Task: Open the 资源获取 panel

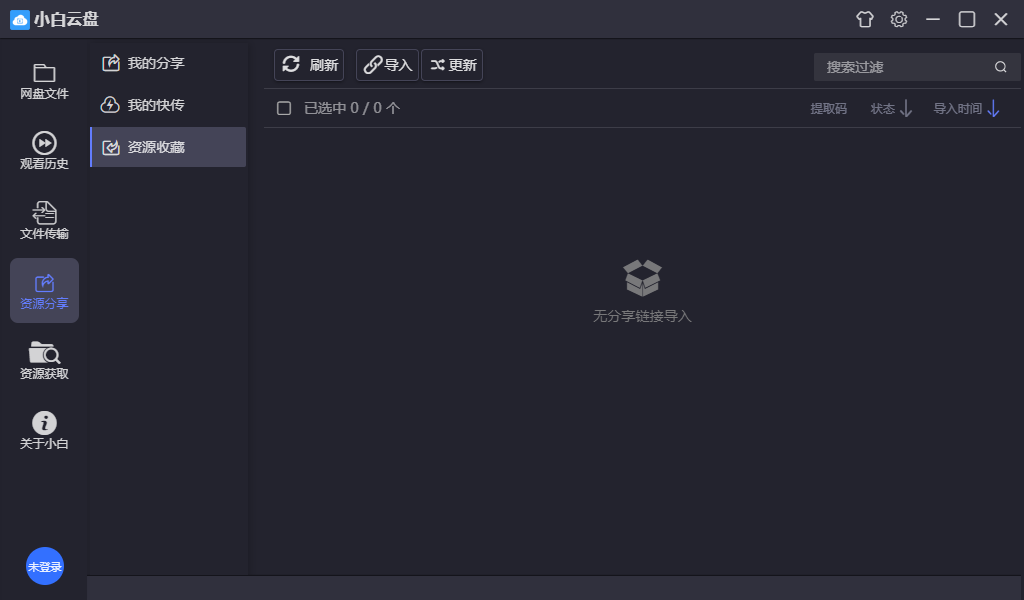Action: click(x=43, y=360)
